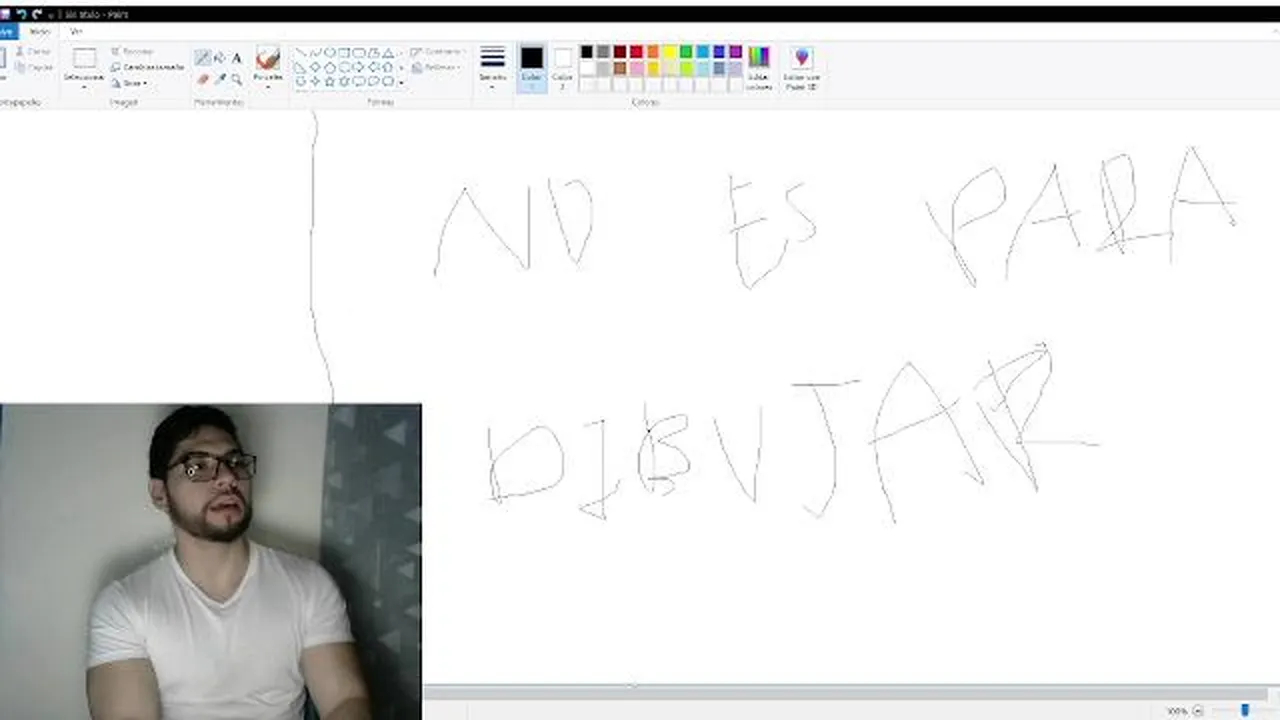
Task: Open the shape Fill dropdown
Action: [435, 67]
